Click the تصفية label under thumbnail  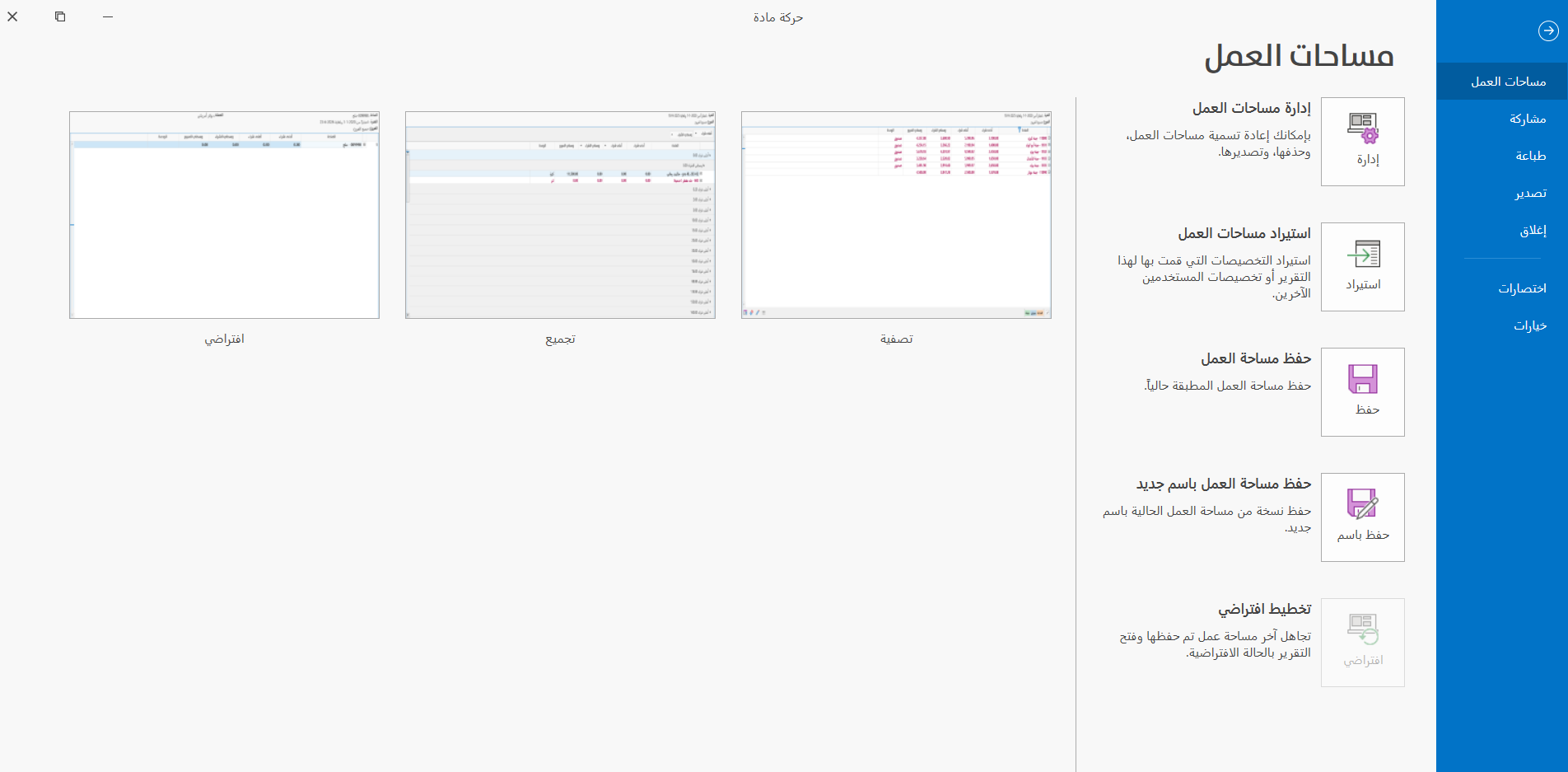point(896,339)
